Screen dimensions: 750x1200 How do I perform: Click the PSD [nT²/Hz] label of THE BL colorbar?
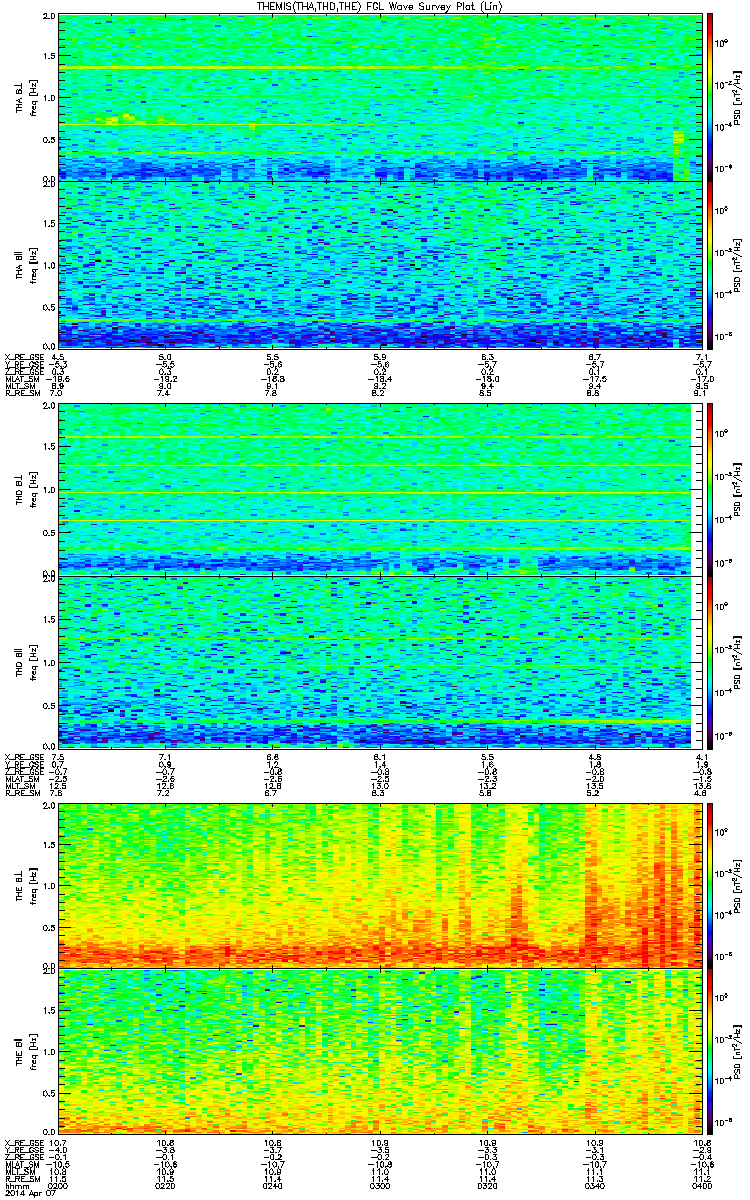coord(738,886)
